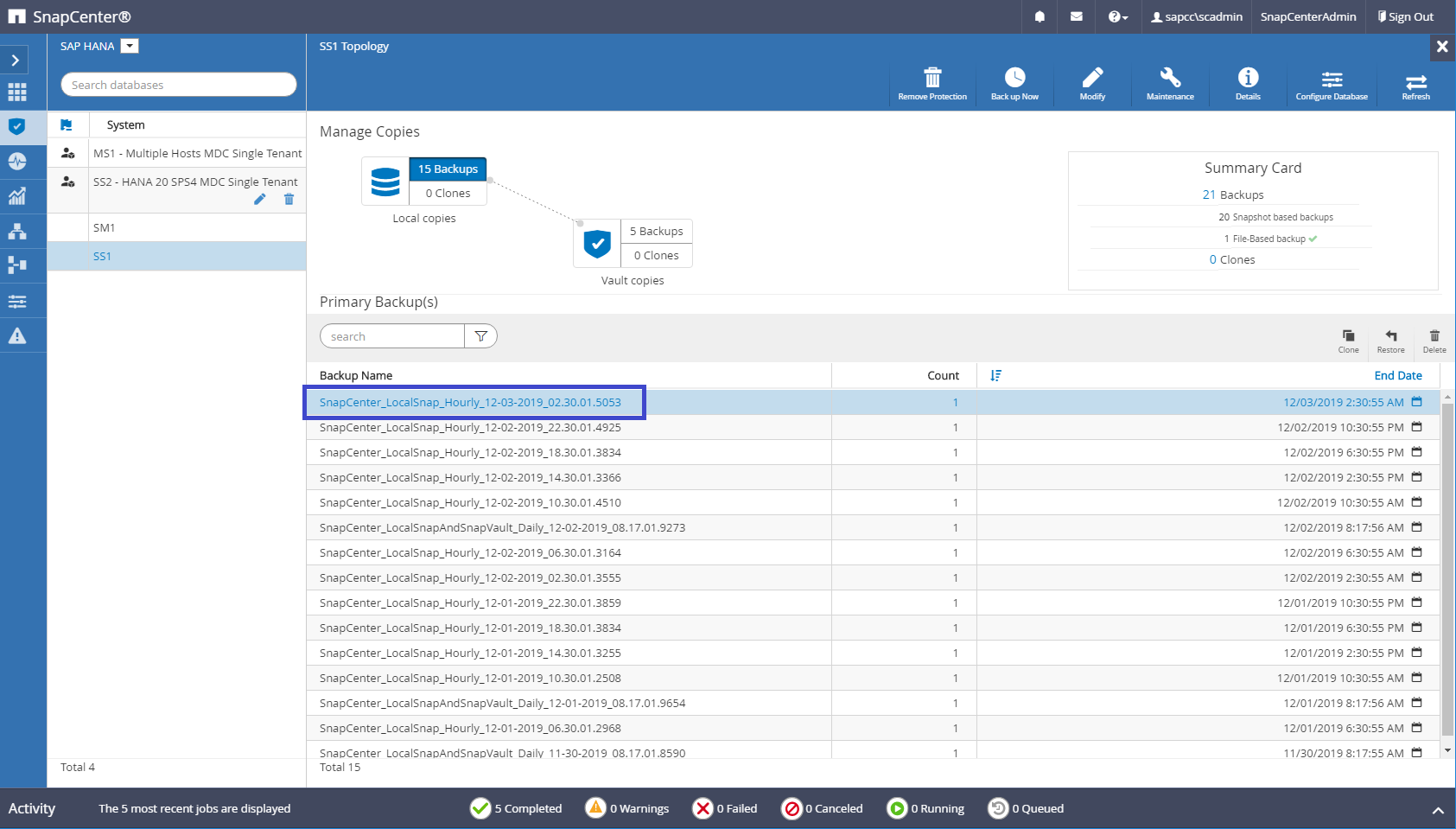
Task: Toggle sort order on End Date column
Action: 995,375
